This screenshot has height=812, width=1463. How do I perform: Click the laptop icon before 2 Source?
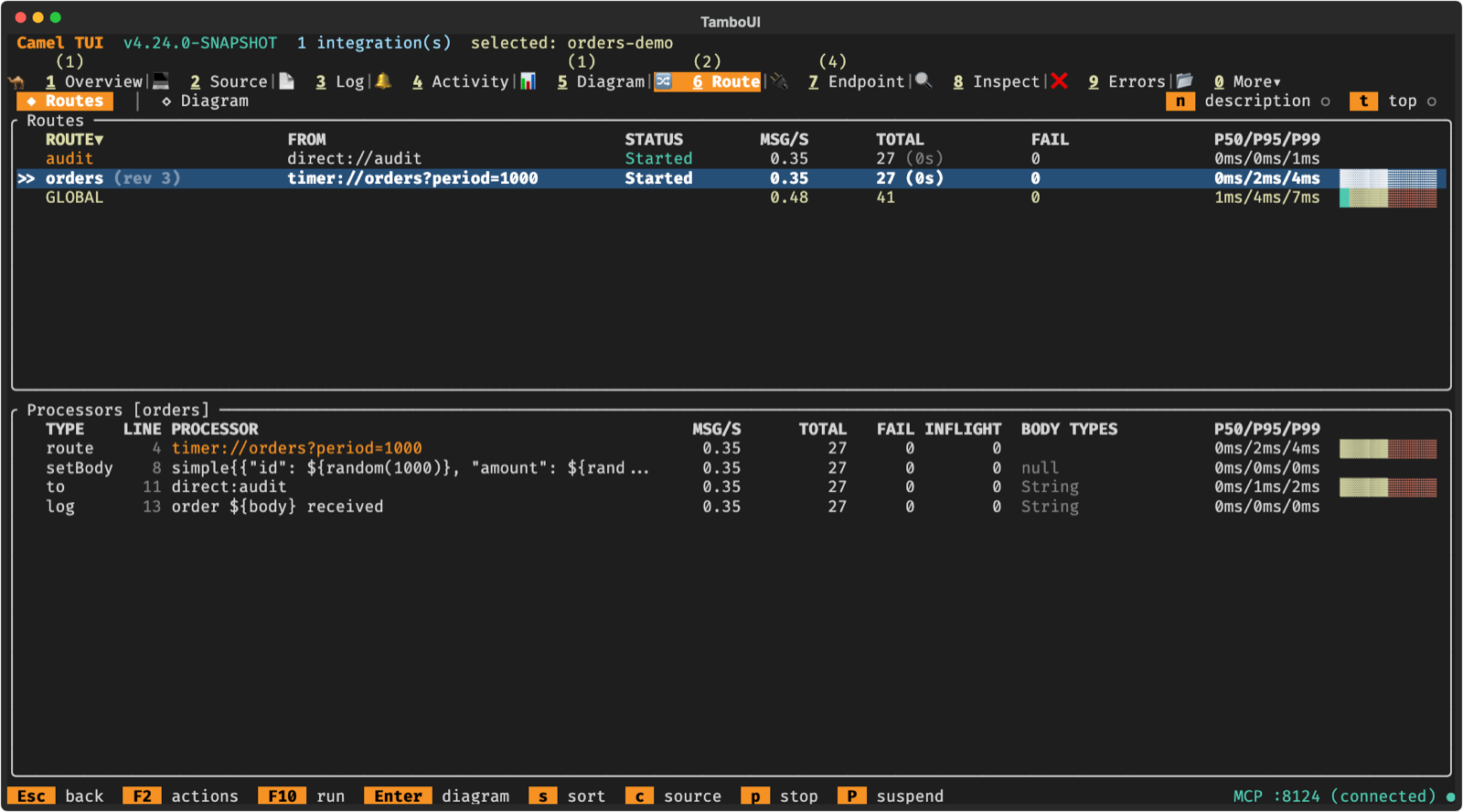161,81
